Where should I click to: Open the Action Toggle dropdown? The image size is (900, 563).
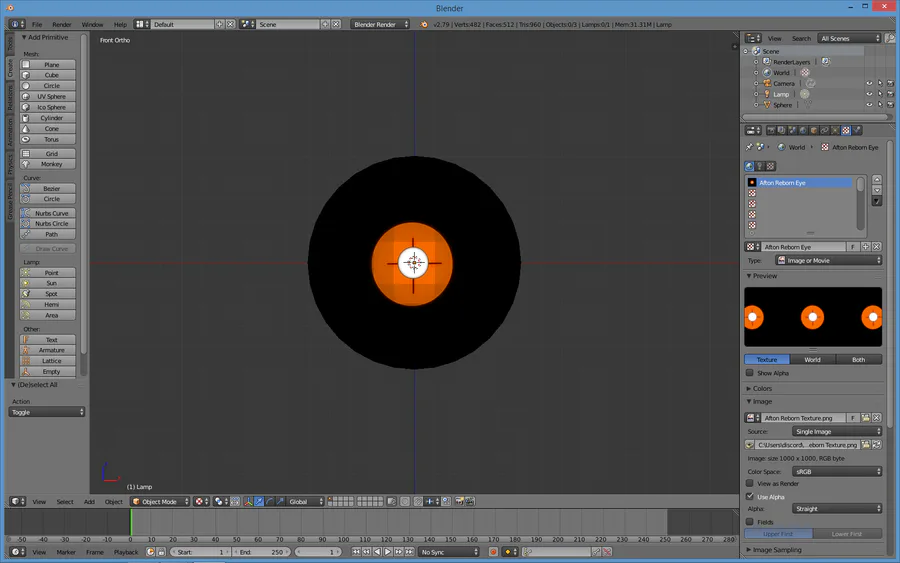click(46, 412)
